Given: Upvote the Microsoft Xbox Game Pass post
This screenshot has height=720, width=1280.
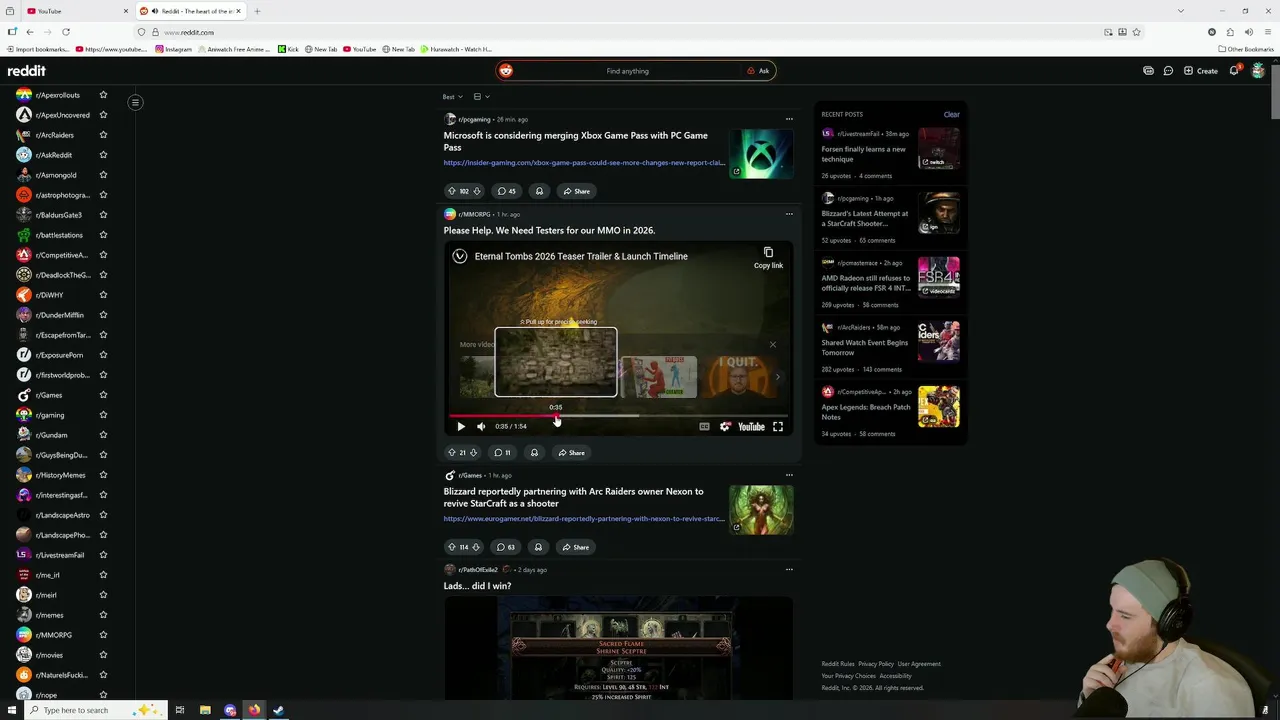Looking at the screenshot, I should point(451,191).
